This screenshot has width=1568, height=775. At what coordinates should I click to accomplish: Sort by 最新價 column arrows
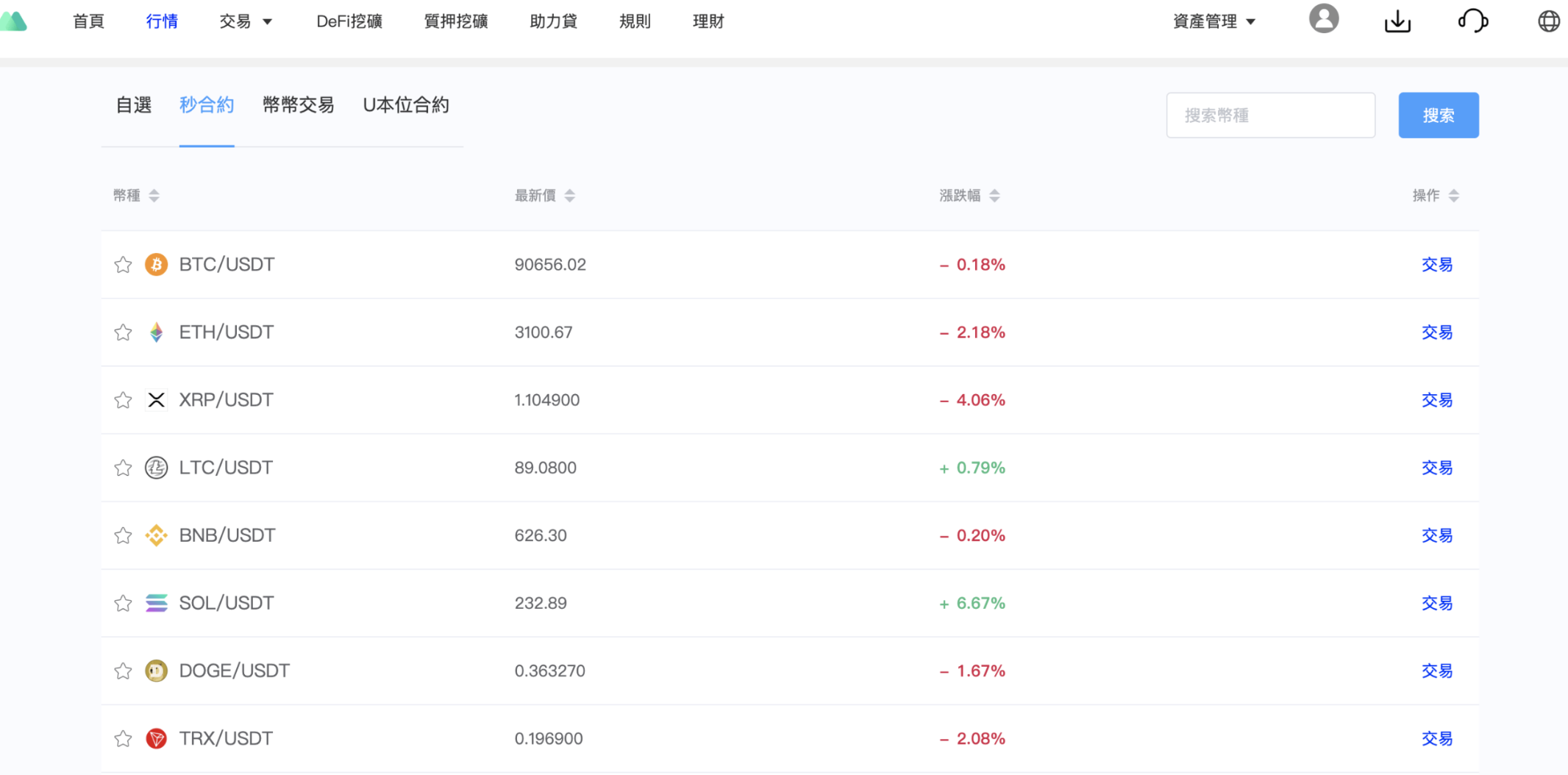(569, 196)
